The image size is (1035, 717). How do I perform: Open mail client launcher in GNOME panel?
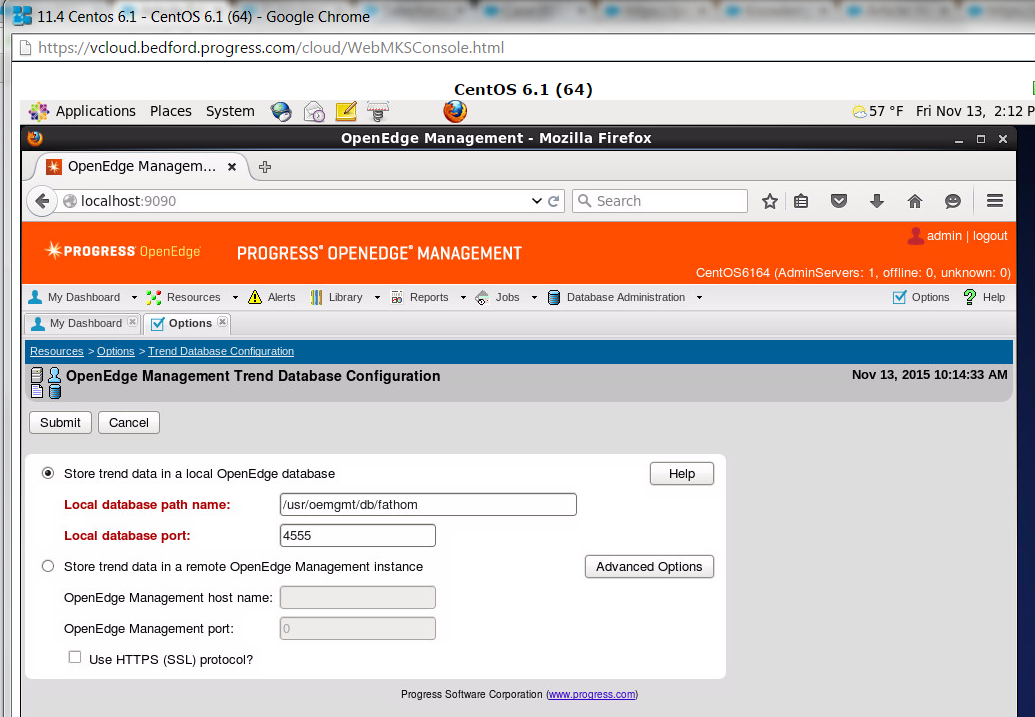pos(314,112)
